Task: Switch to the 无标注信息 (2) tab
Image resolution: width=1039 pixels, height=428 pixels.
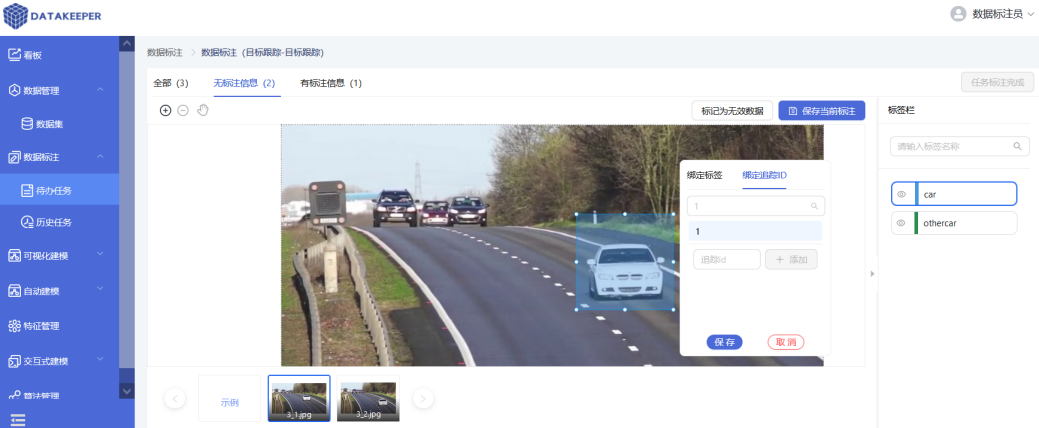Action: point(244,83)
